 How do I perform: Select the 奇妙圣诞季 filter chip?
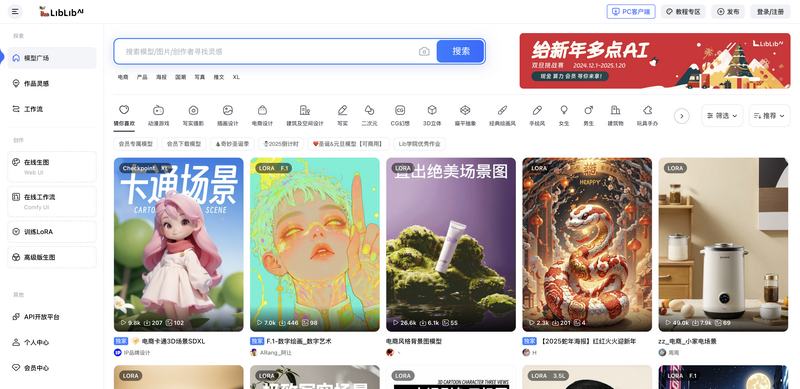click(232, 144)
